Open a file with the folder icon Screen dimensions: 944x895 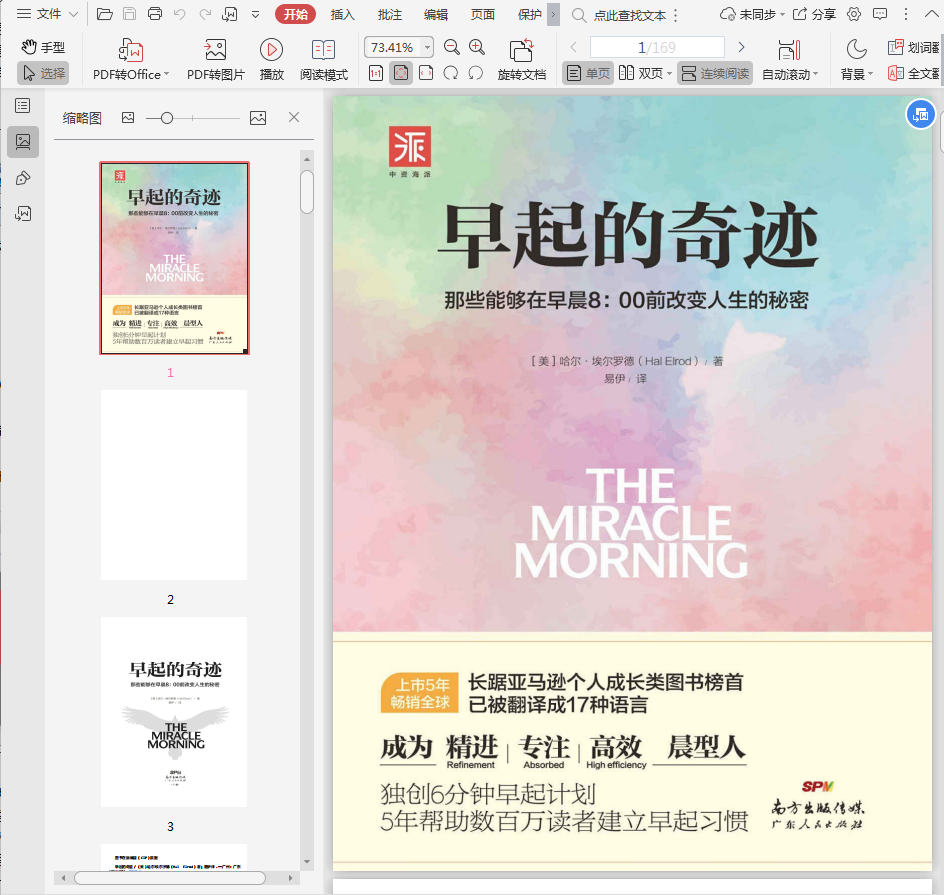[x=105, y=14]
